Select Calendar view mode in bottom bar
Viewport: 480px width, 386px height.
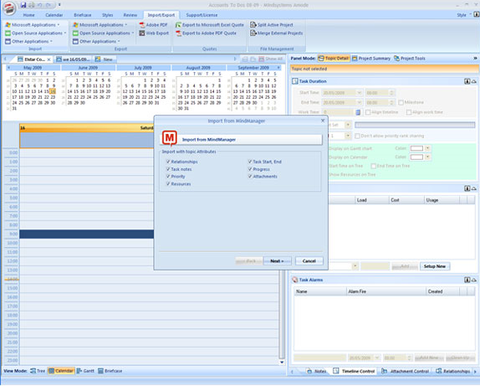(x=61, y=371)
